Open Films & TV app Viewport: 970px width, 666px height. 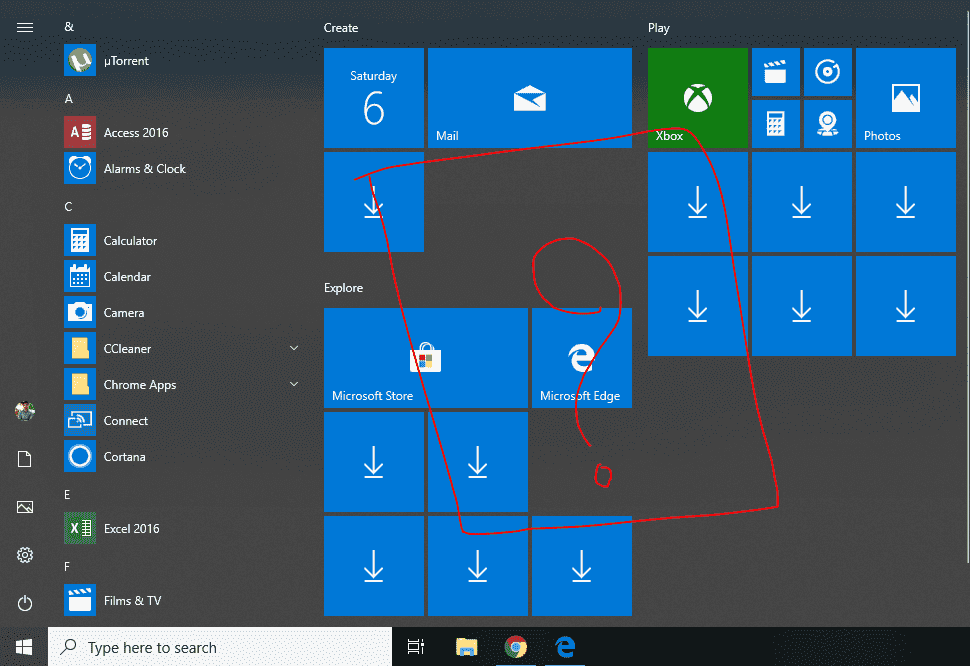coord(184,600)
